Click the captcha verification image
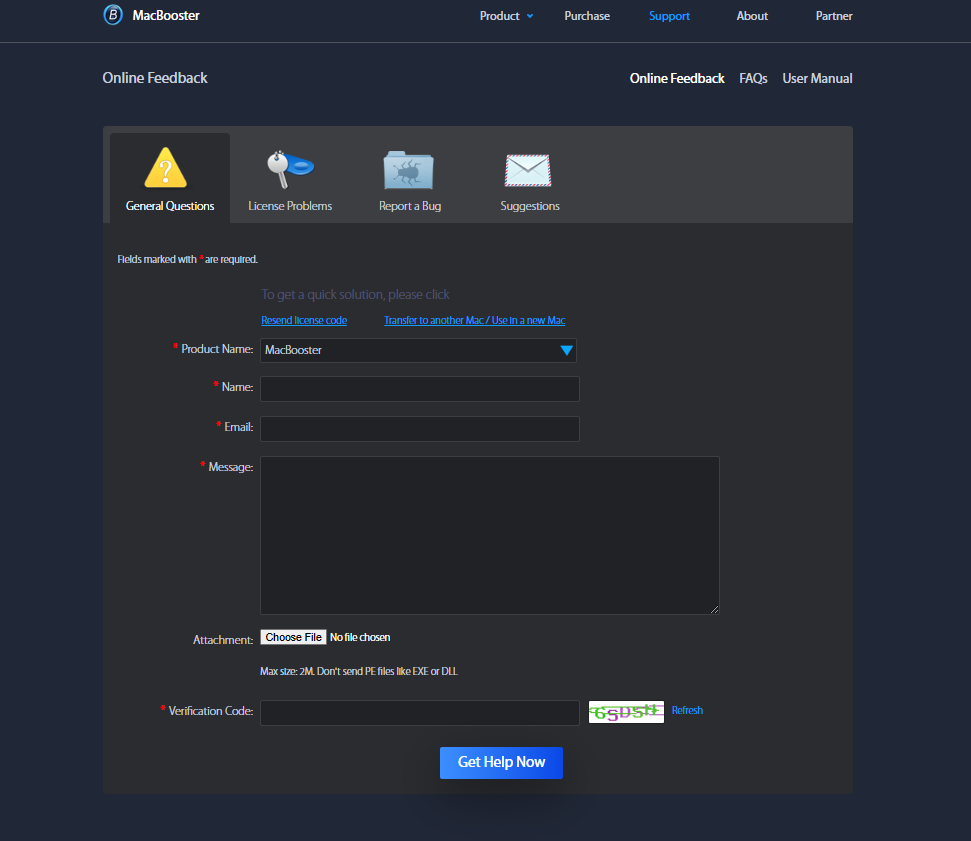The height and width of the screenshot is (841, 971). click(626, 712)
